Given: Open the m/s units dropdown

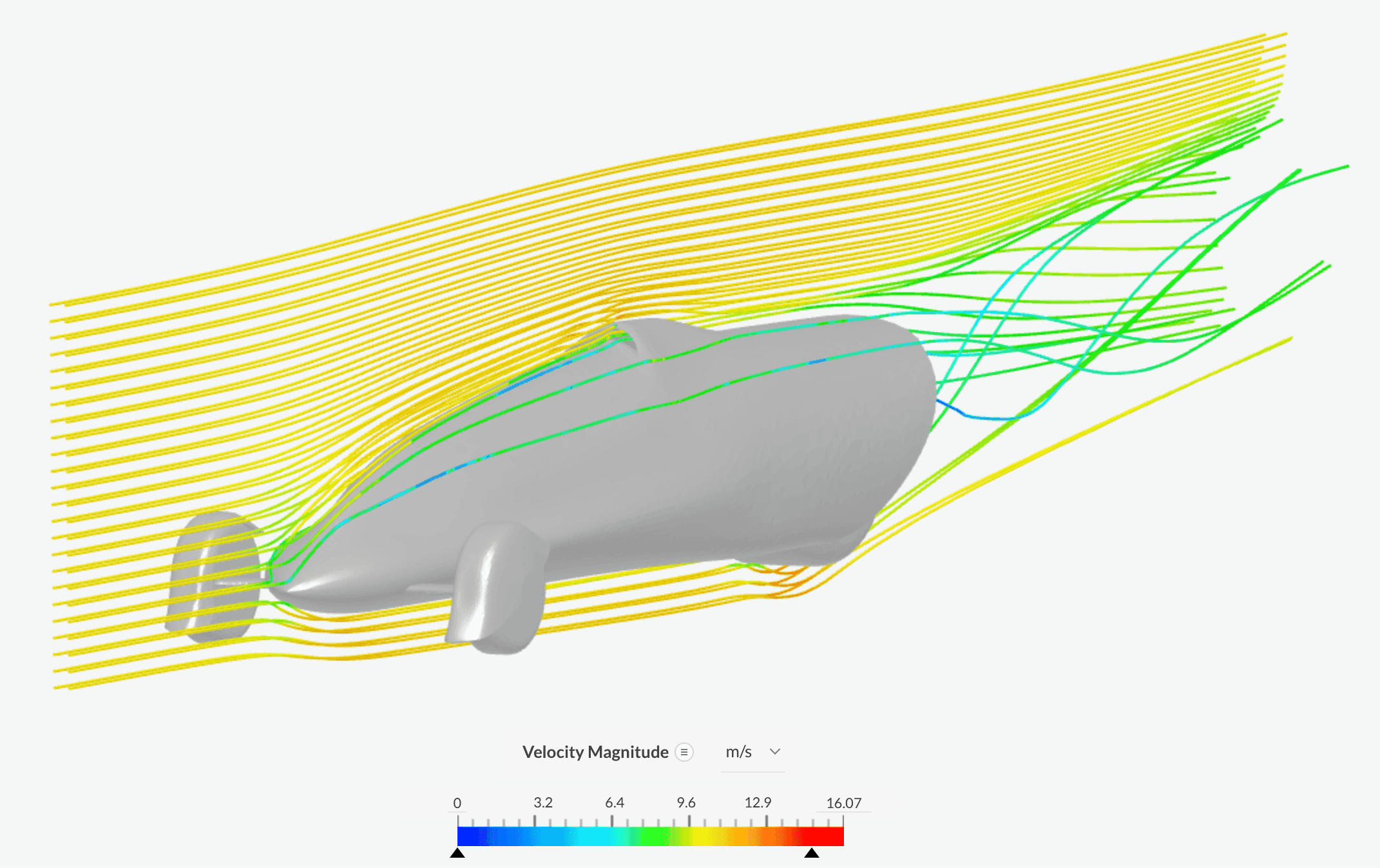Looking at the screenshot, I should tap(752, 752).
